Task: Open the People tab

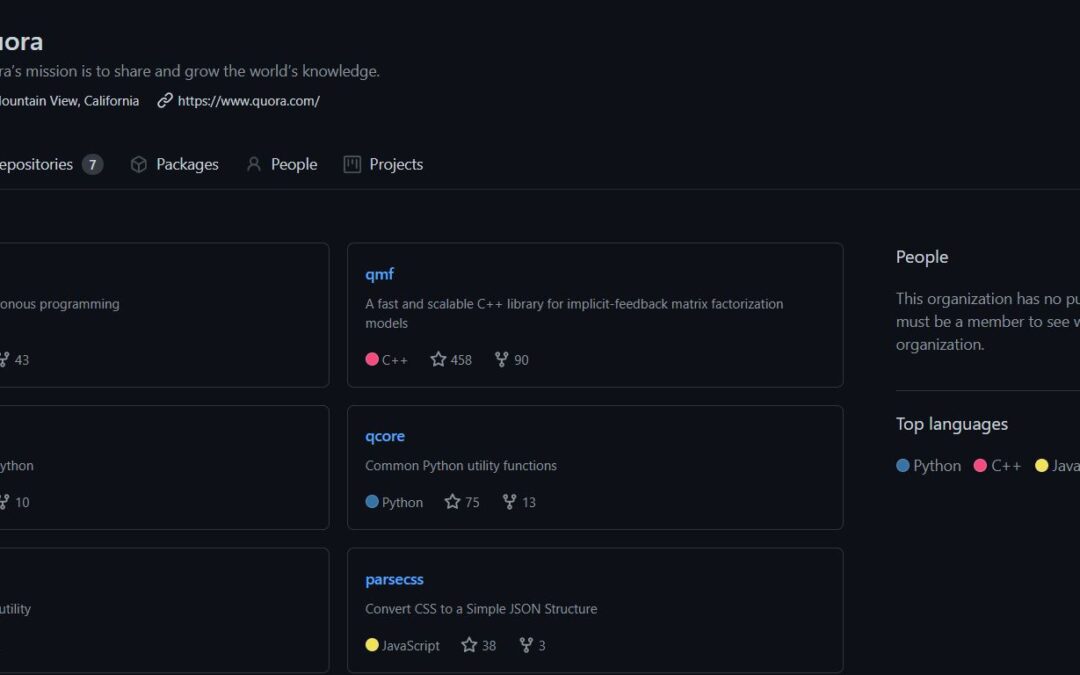Action: pos(282,164)
